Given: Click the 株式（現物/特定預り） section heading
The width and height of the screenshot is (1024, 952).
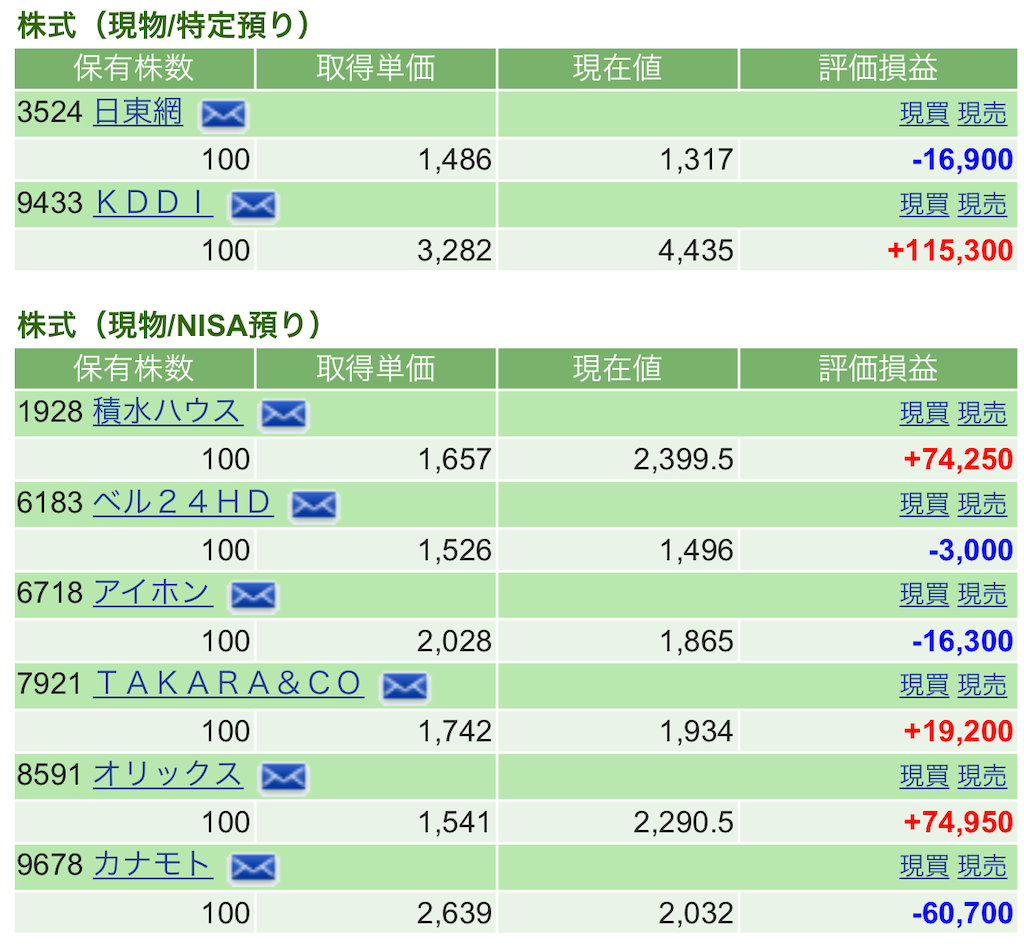Looking at the screenshot, I should pos(163,25).
